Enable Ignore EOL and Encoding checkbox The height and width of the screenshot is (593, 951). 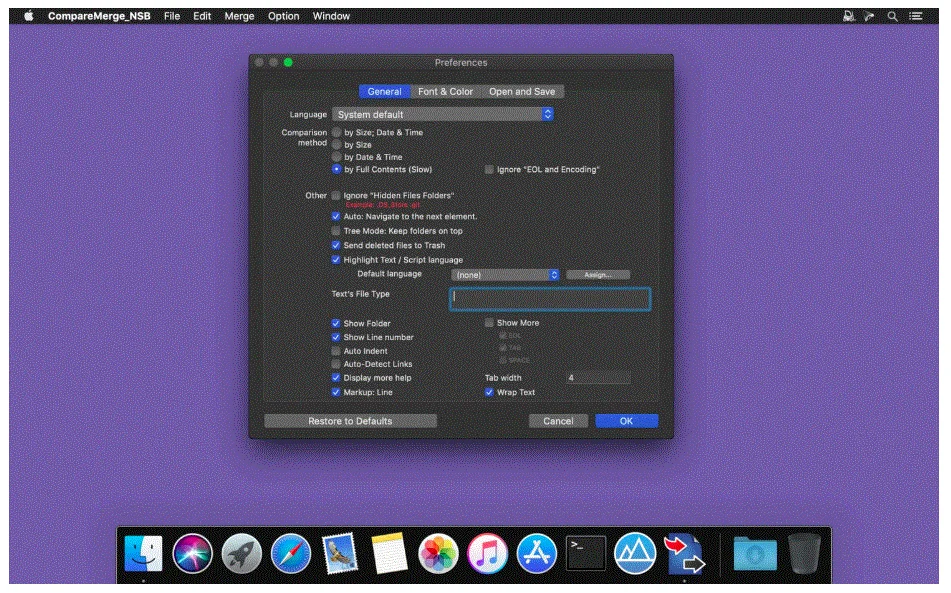point(489,169)
